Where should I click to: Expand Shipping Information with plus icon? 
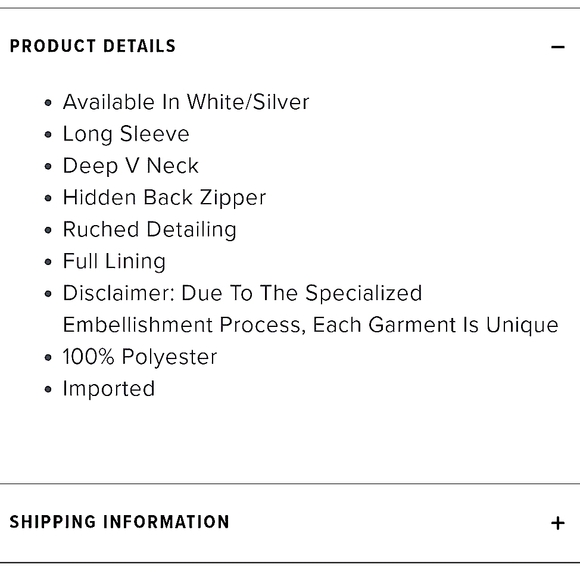coord(557,523)
